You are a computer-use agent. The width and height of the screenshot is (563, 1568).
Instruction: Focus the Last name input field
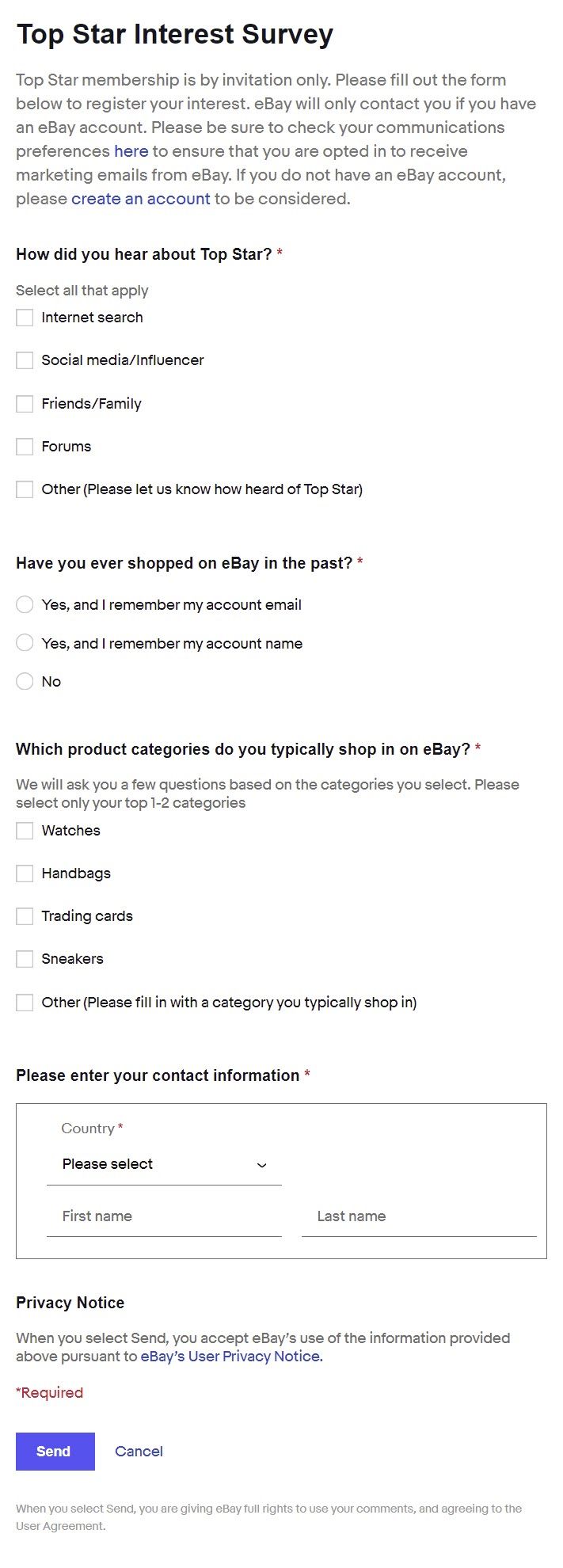(x=419, y=1216)
